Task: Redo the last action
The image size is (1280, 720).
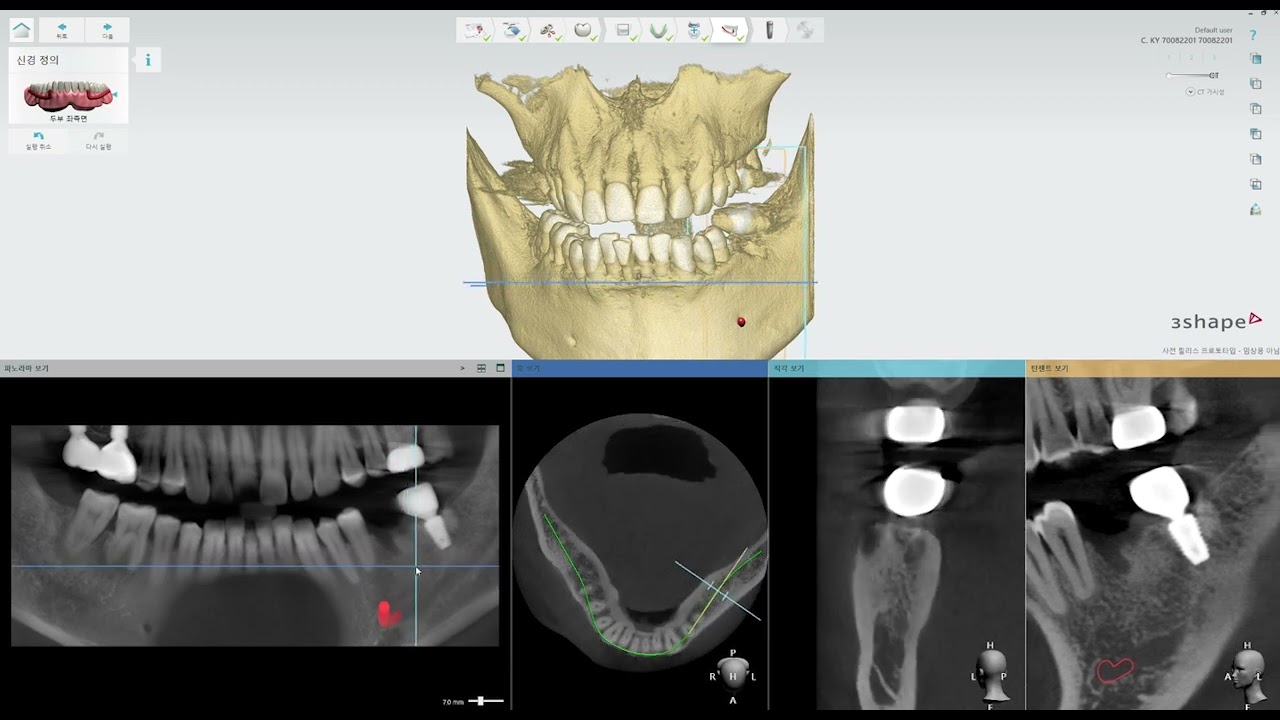Action: coord(98,141)
